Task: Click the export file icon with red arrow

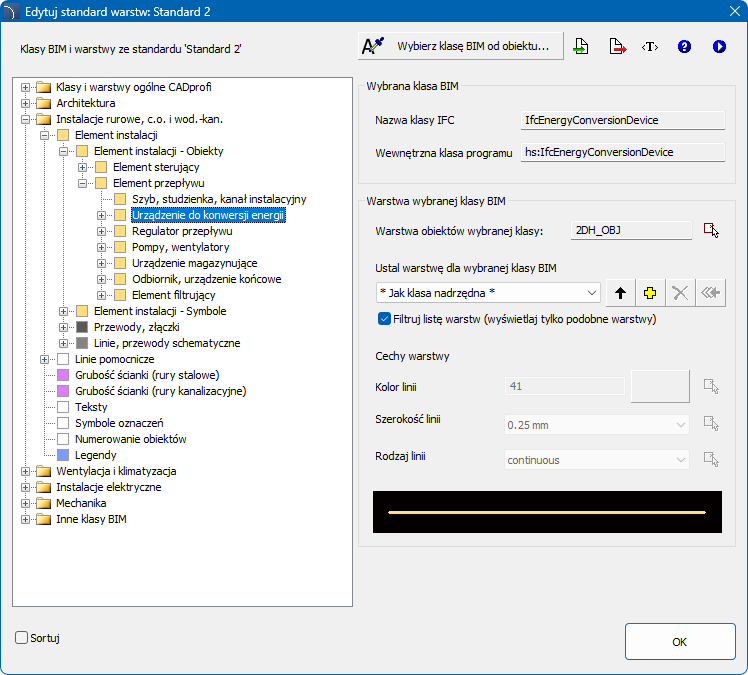Action: point(617,47)
